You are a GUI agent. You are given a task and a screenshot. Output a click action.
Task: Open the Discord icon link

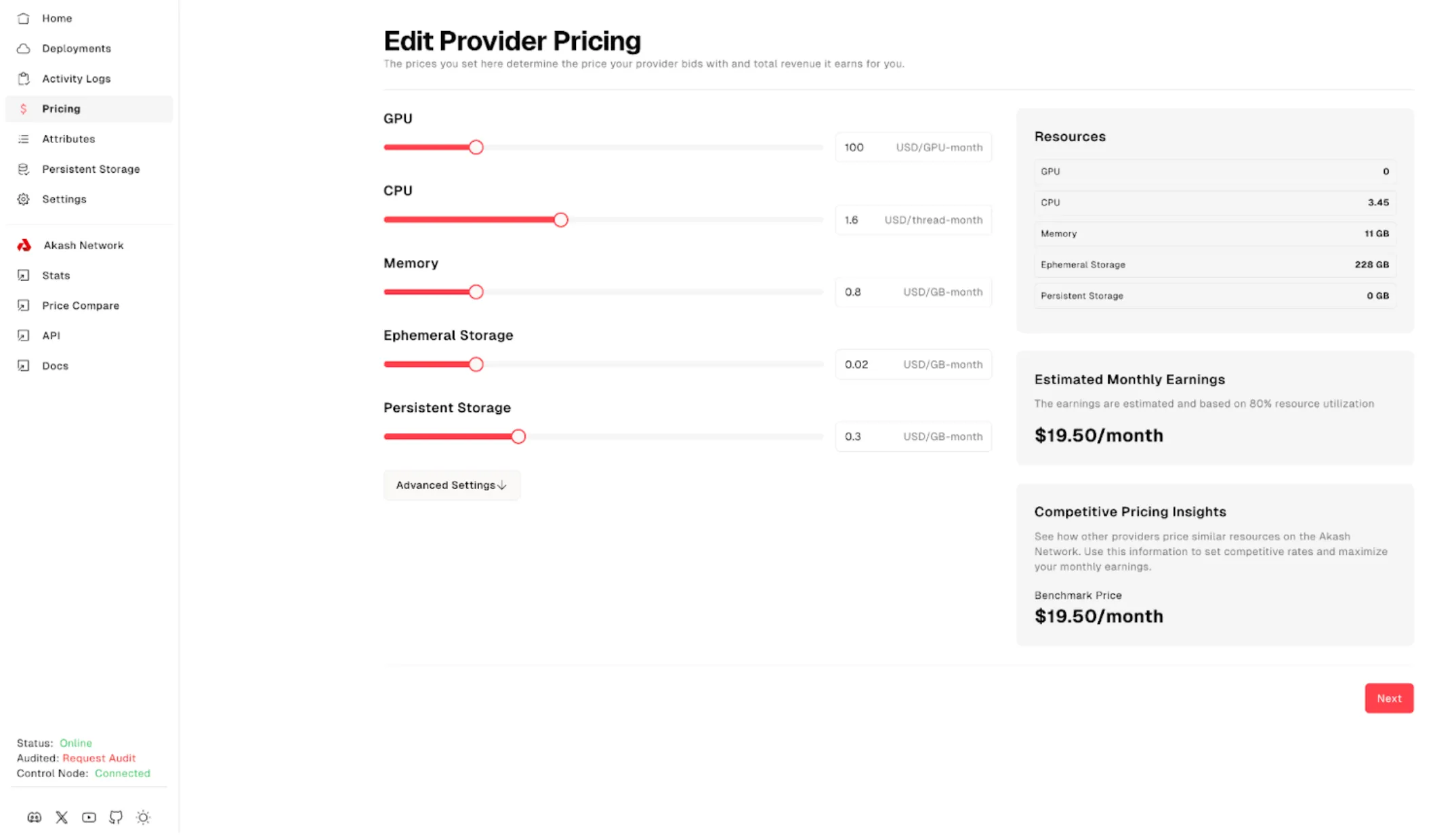(34, 818)
